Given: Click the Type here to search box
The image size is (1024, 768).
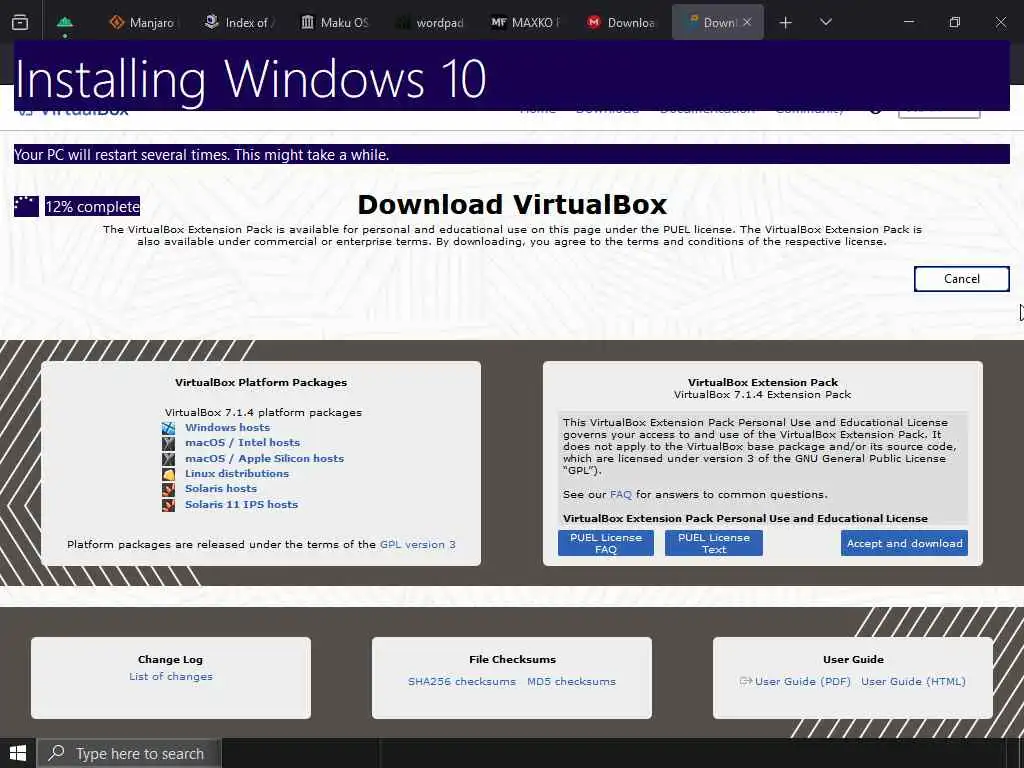Looking at the screenshot, I should coord(129,753).
